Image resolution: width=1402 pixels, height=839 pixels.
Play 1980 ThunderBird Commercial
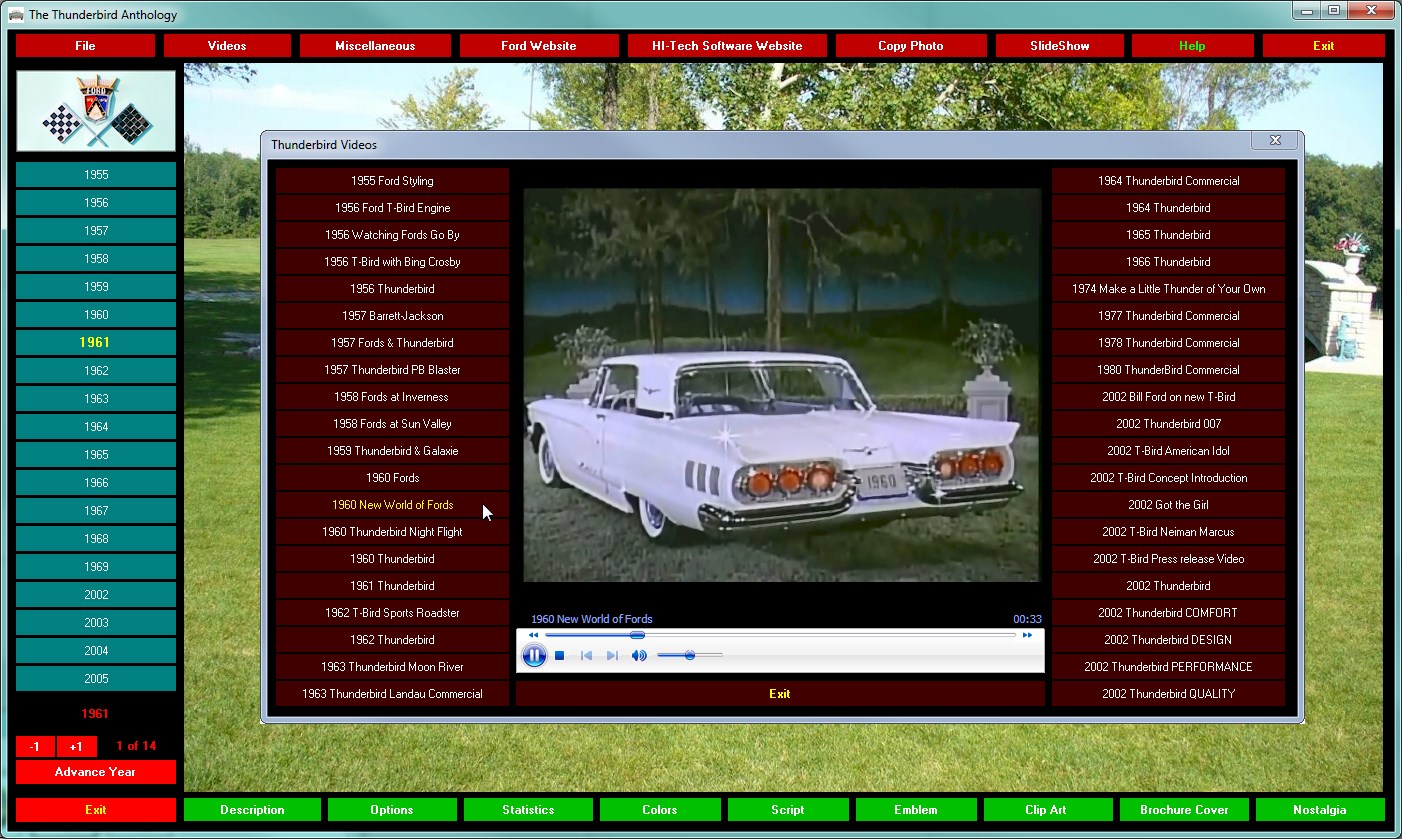[1168, 370]
